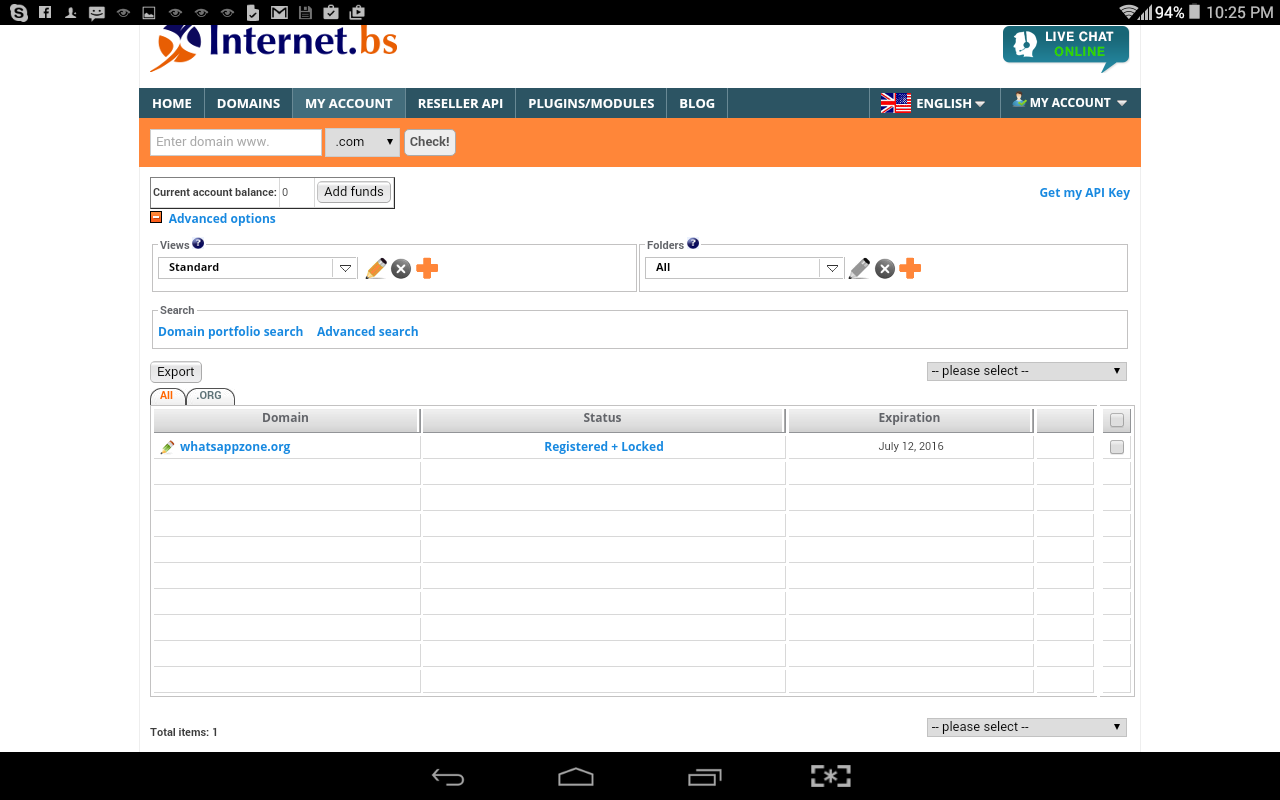Tap the screenshot capture icon in navigation bar
Screen dimensions: 1280x800
(x=831, y=776)
